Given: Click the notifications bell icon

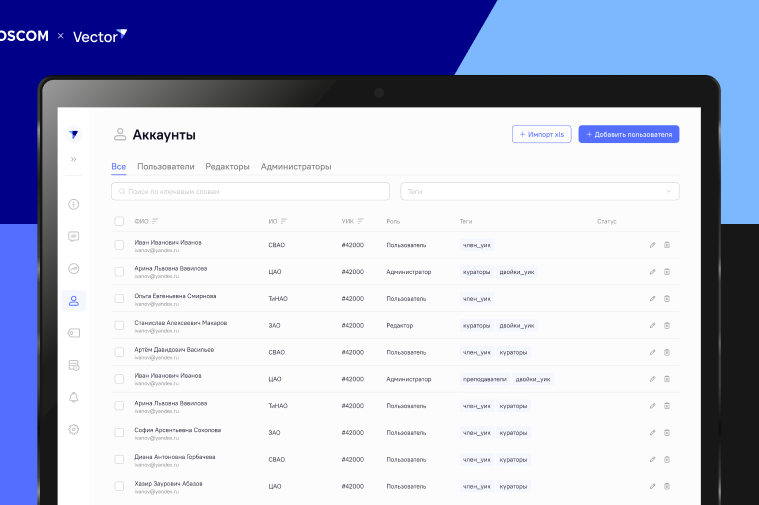Looking at the screenshot, I should point(73,397).
